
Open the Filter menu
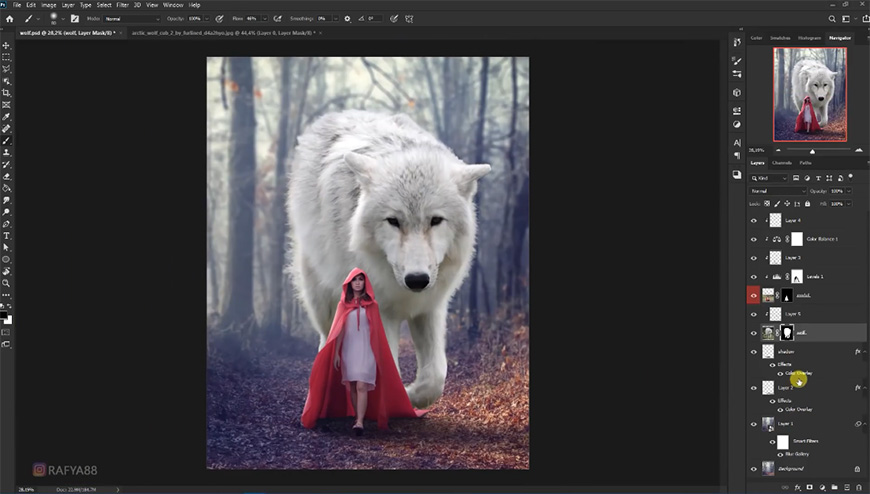tap(123, 5)
